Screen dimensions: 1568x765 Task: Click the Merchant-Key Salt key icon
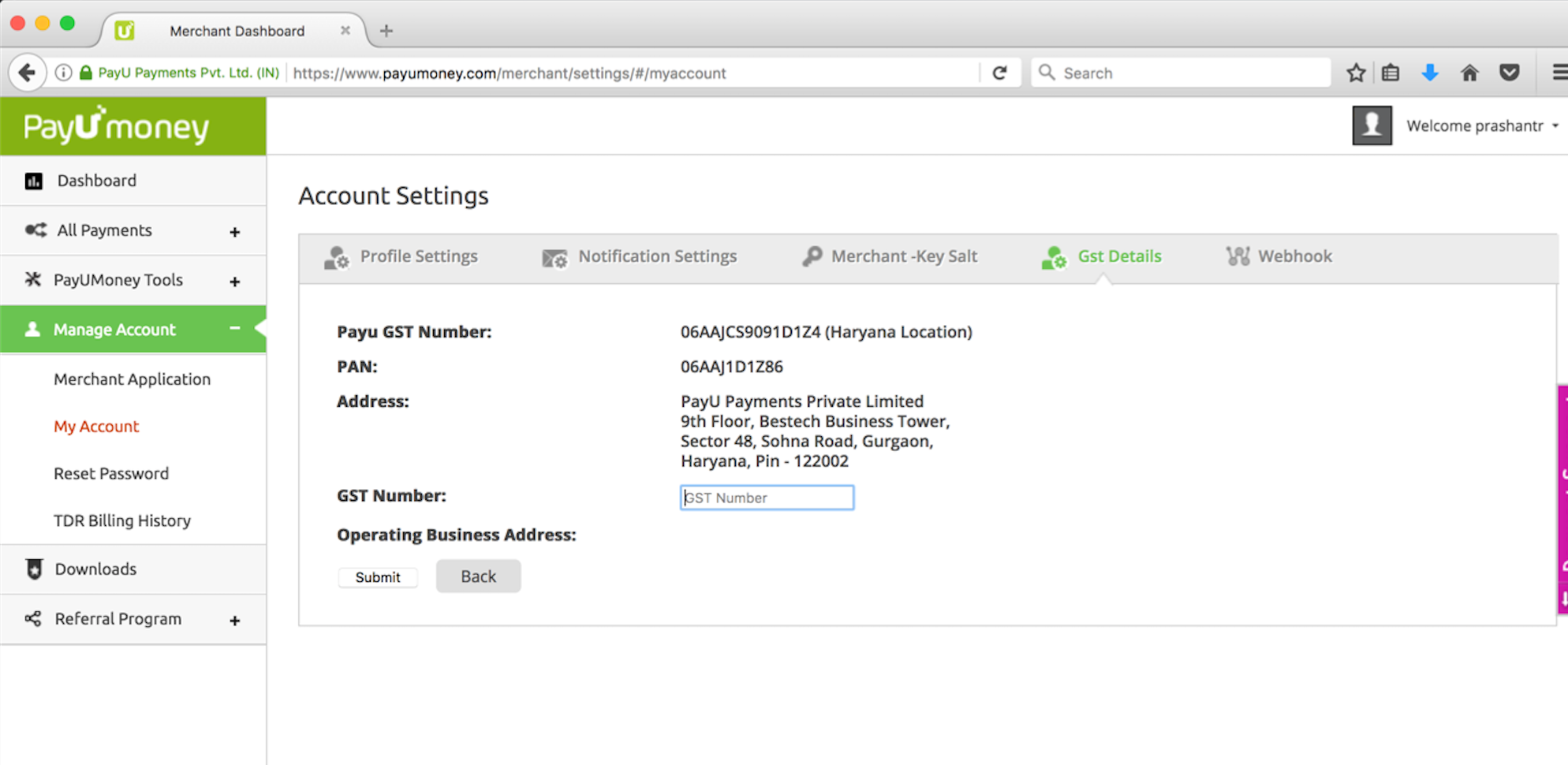pos(812,256)
